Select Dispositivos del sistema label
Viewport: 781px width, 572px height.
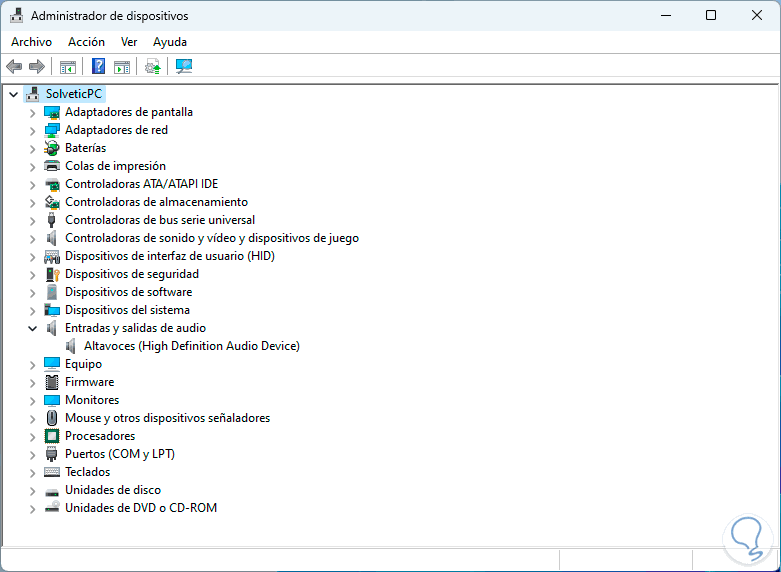point(128,309)
